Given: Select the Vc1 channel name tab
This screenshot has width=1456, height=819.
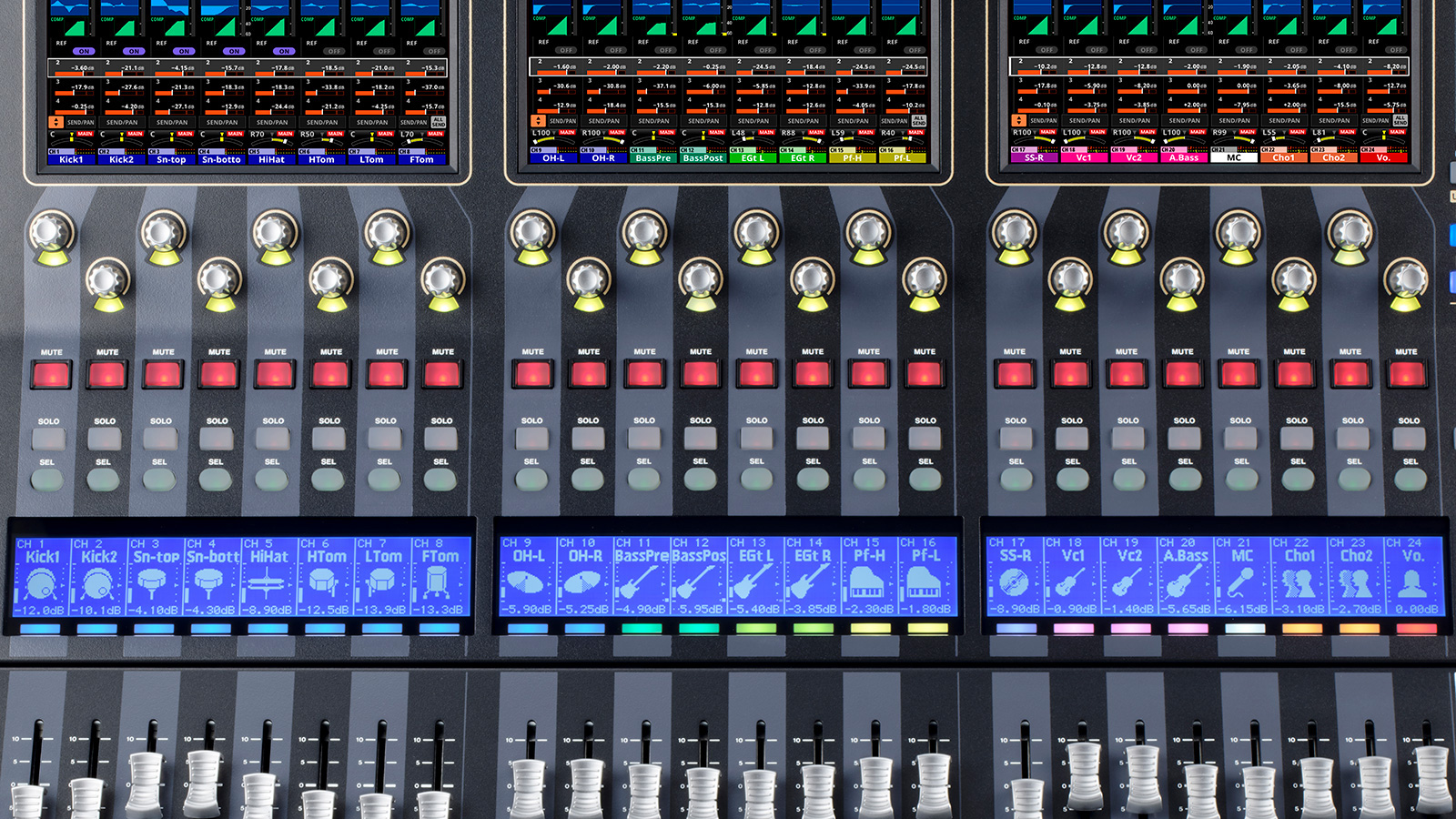Looking at the screenshot, I should 1084,157.
